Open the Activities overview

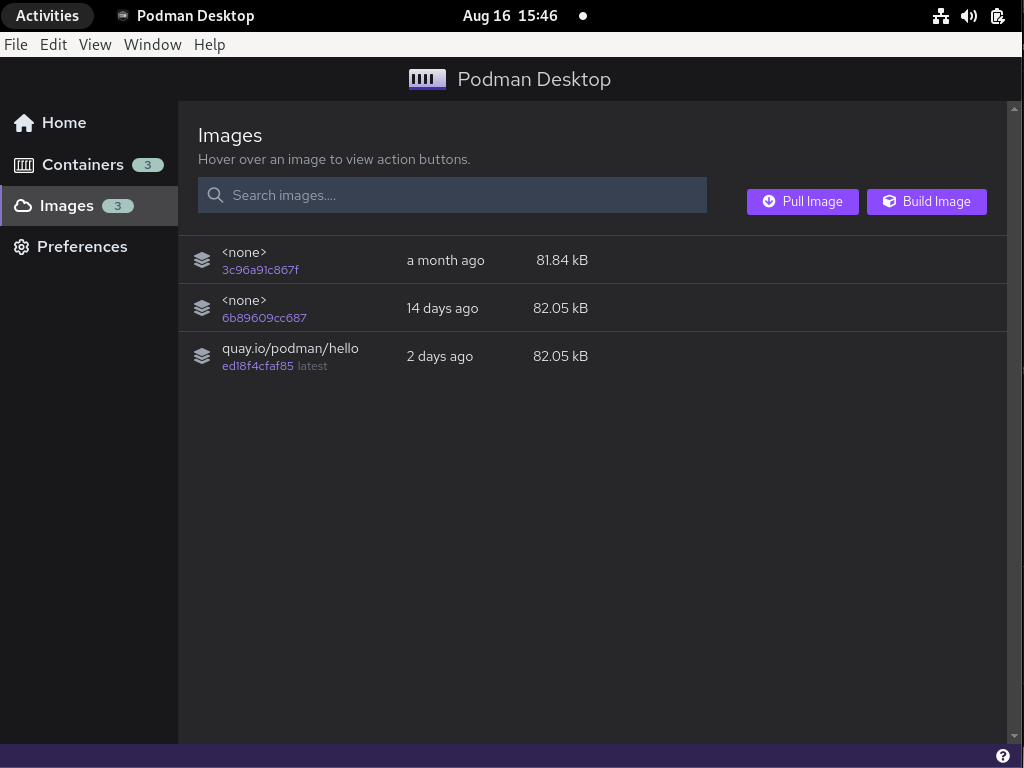pos(47,16)
